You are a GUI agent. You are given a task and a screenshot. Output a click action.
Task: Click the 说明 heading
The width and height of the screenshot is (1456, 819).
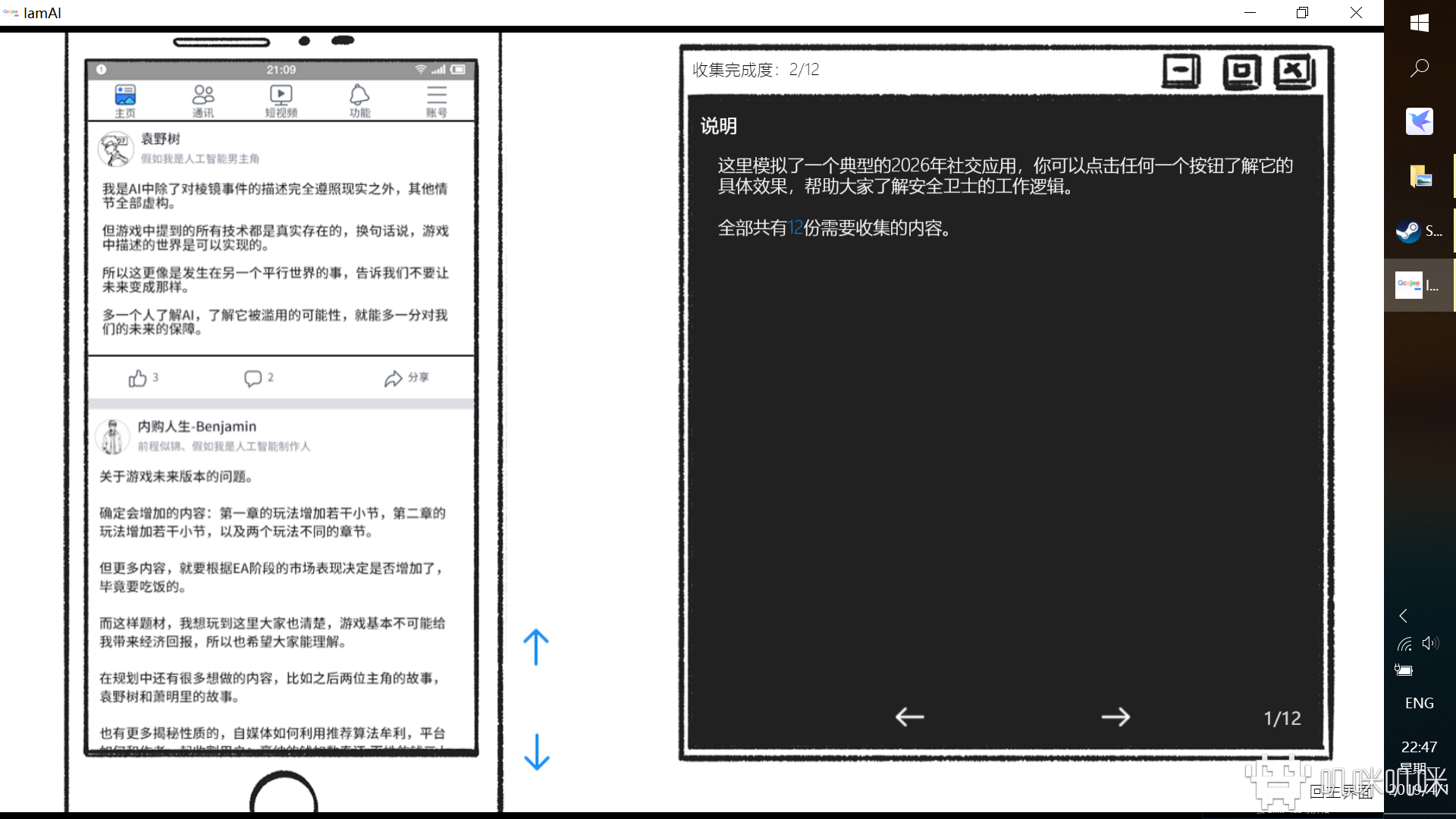tap(719, 126)
